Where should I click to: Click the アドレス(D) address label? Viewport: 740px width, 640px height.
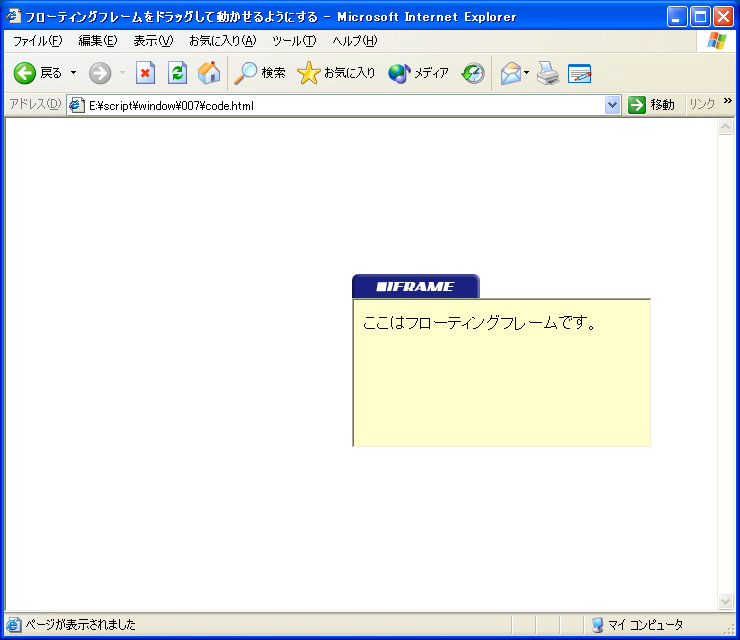(x=35, y=104)
